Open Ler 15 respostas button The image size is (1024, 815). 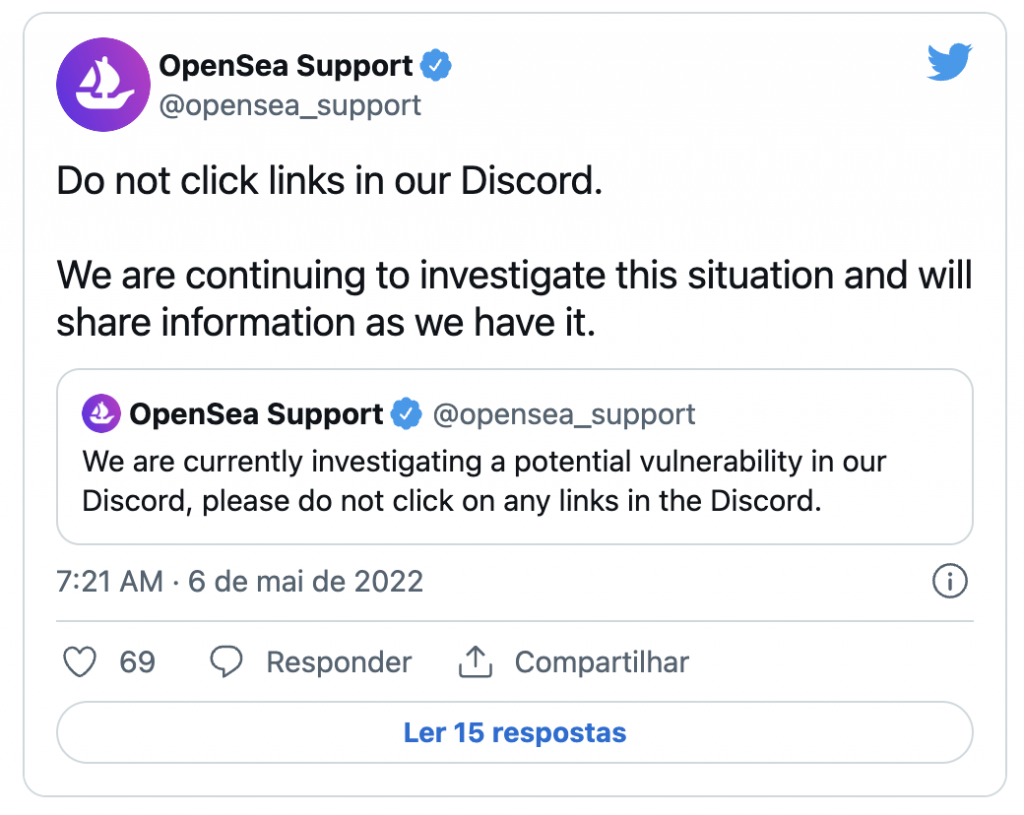click(514, 732)
